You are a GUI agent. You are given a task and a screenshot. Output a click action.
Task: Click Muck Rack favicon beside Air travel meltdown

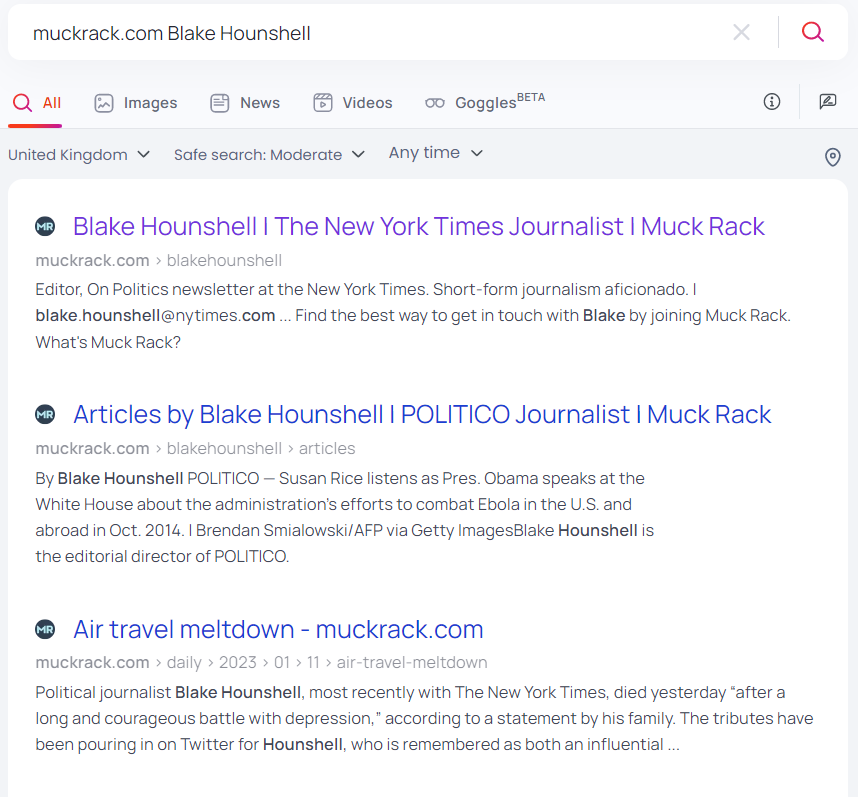(45, 630)
